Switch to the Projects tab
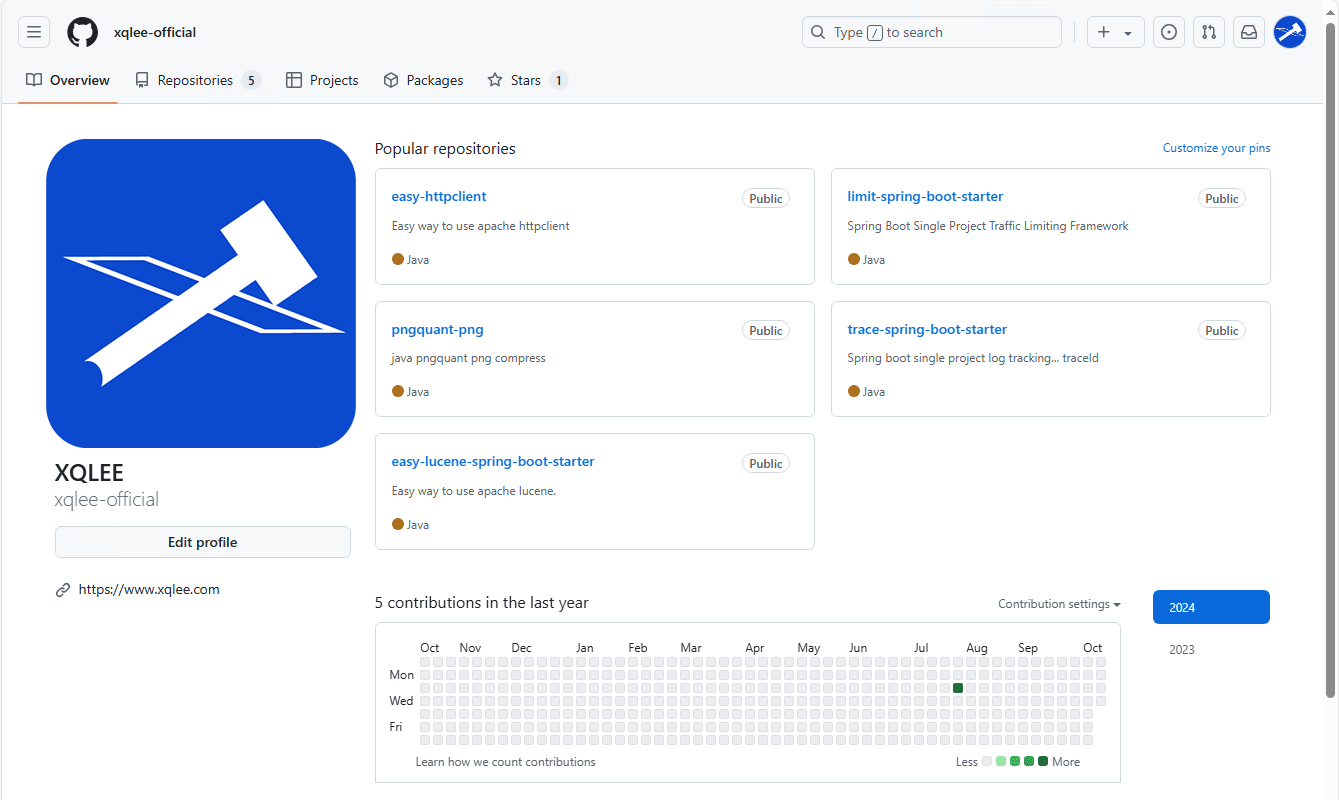Screen dimensions: 1339x800 coord(322,80)
